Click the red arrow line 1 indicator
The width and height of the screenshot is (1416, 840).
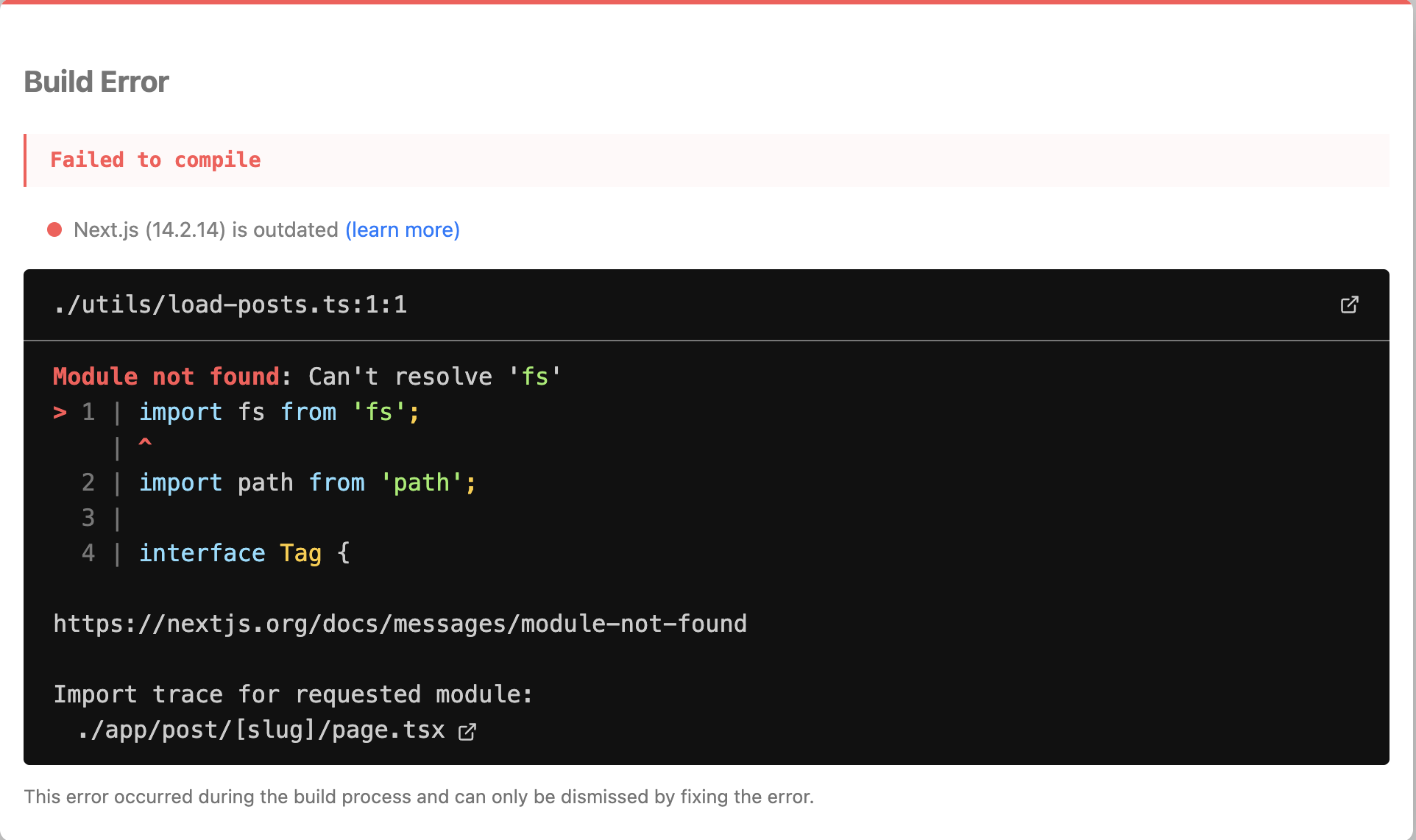pos(60,413)
